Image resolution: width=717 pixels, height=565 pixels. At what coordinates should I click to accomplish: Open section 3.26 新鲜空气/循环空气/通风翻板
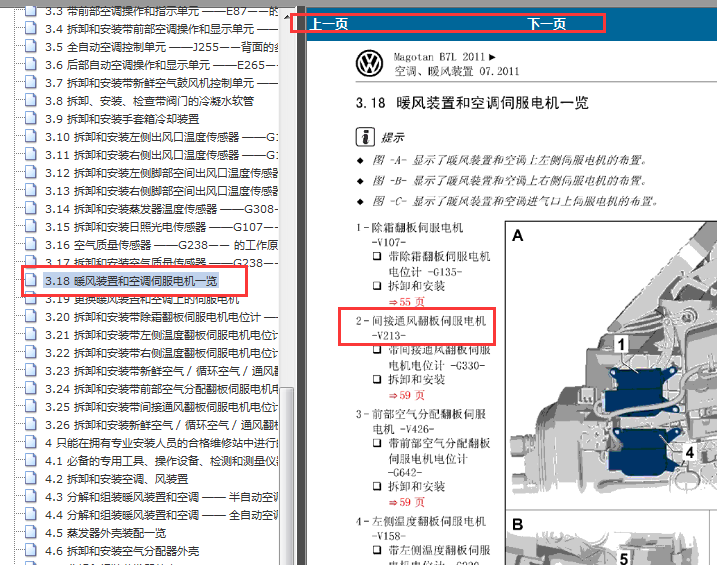161,425
